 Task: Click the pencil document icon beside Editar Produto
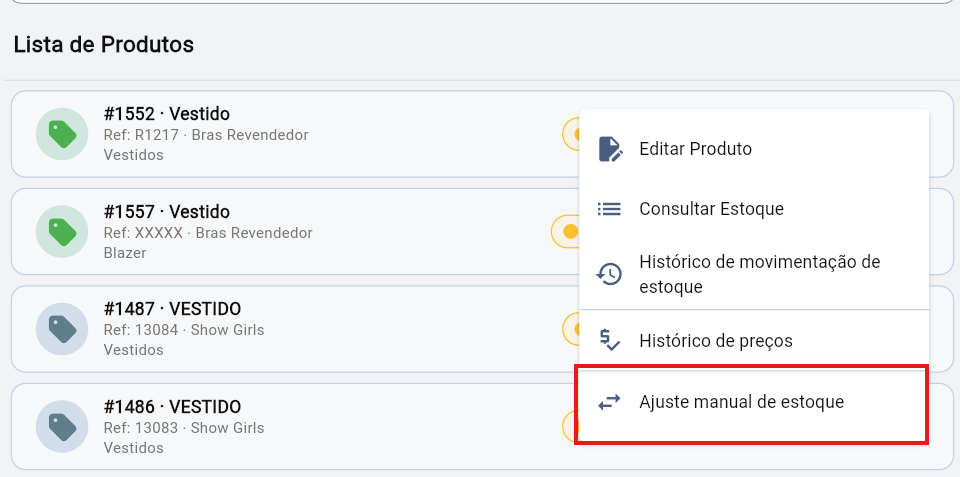[610, 149]
